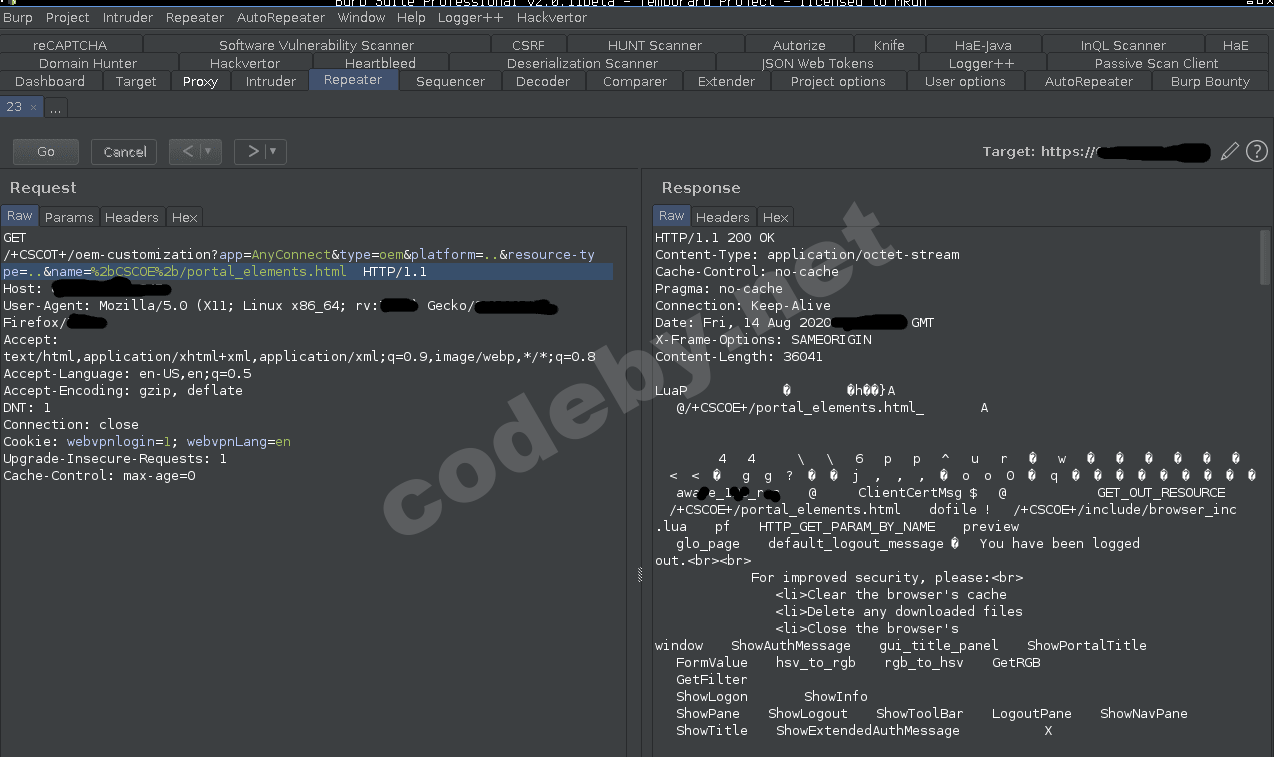This screenshot has width=1274, height=757.
Task: Open the AutoRepeater tool tab
Action: 1089,81
